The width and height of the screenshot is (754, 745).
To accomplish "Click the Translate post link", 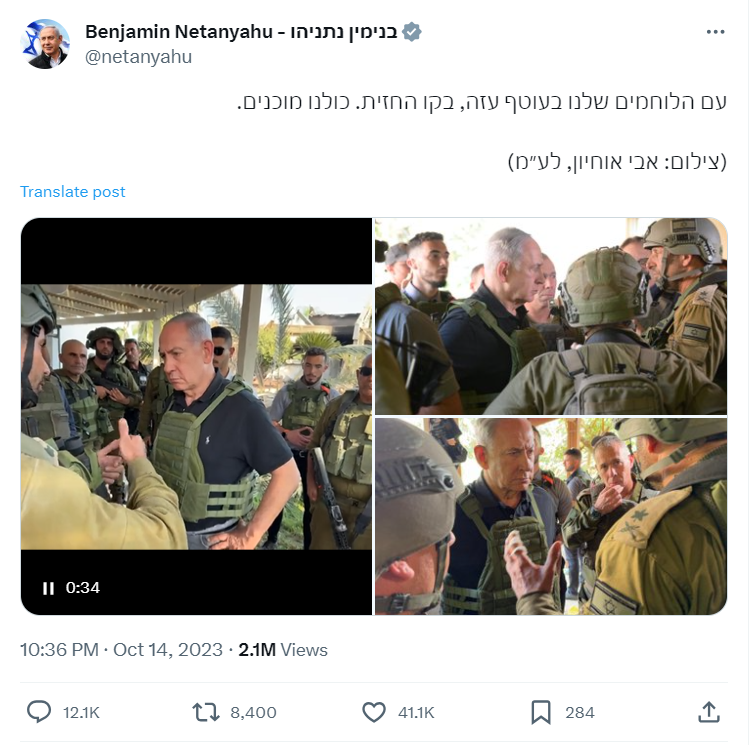I will 73,191.
